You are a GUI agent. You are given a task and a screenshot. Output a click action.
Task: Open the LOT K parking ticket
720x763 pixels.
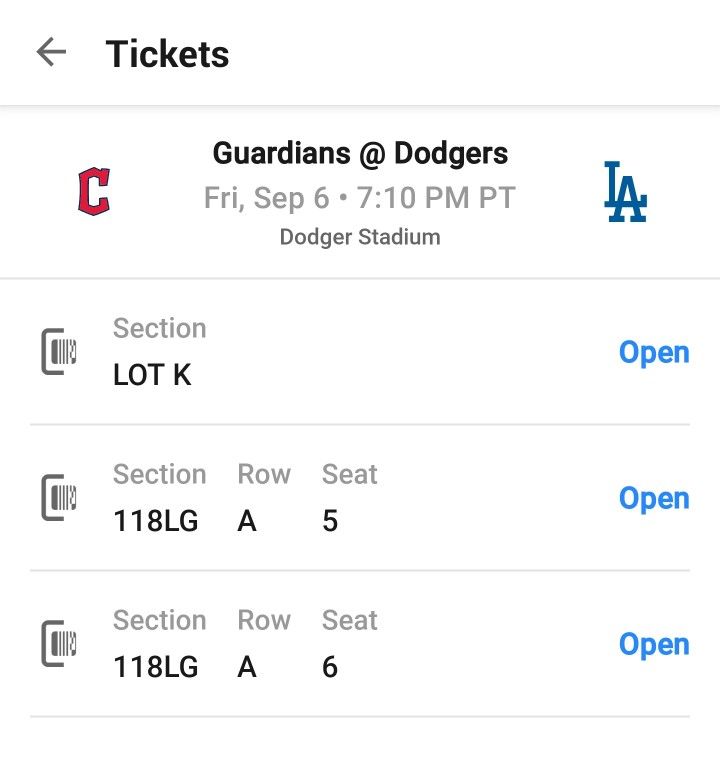[x=653, y=352]
